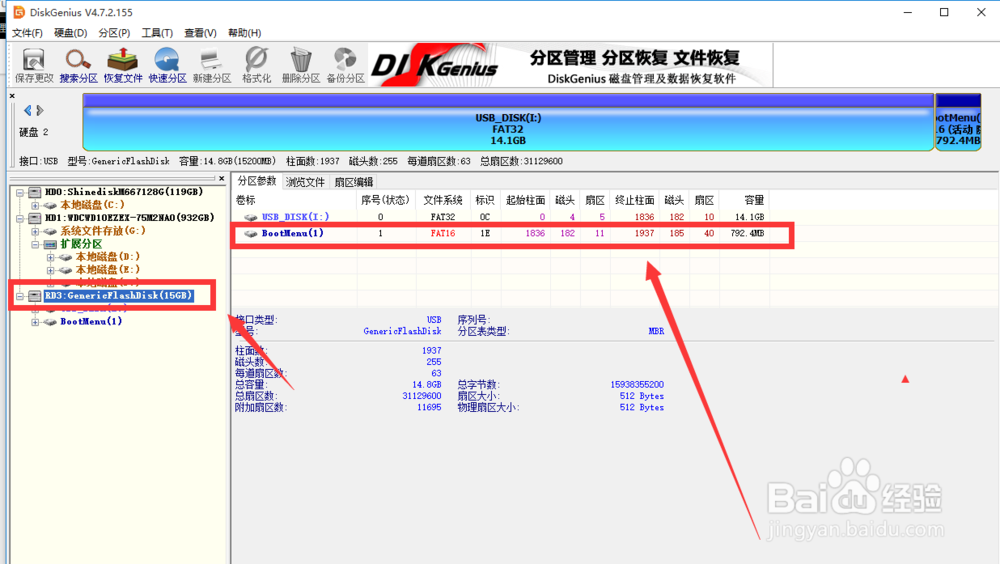1000x564 pixels.
Task: Select HD1:WDCWD10EZEX-75M2NA0(932GB) disk
Action: (x=129, y=218)
